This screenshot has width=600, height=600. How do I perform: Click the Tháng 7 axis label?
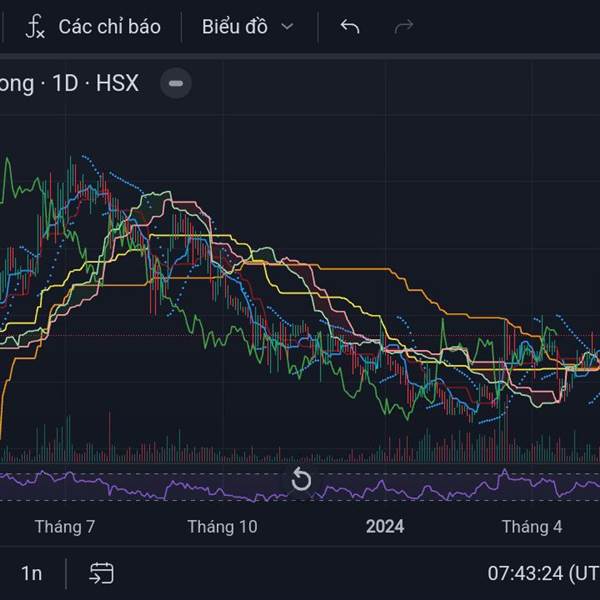[x=65, y=527]
